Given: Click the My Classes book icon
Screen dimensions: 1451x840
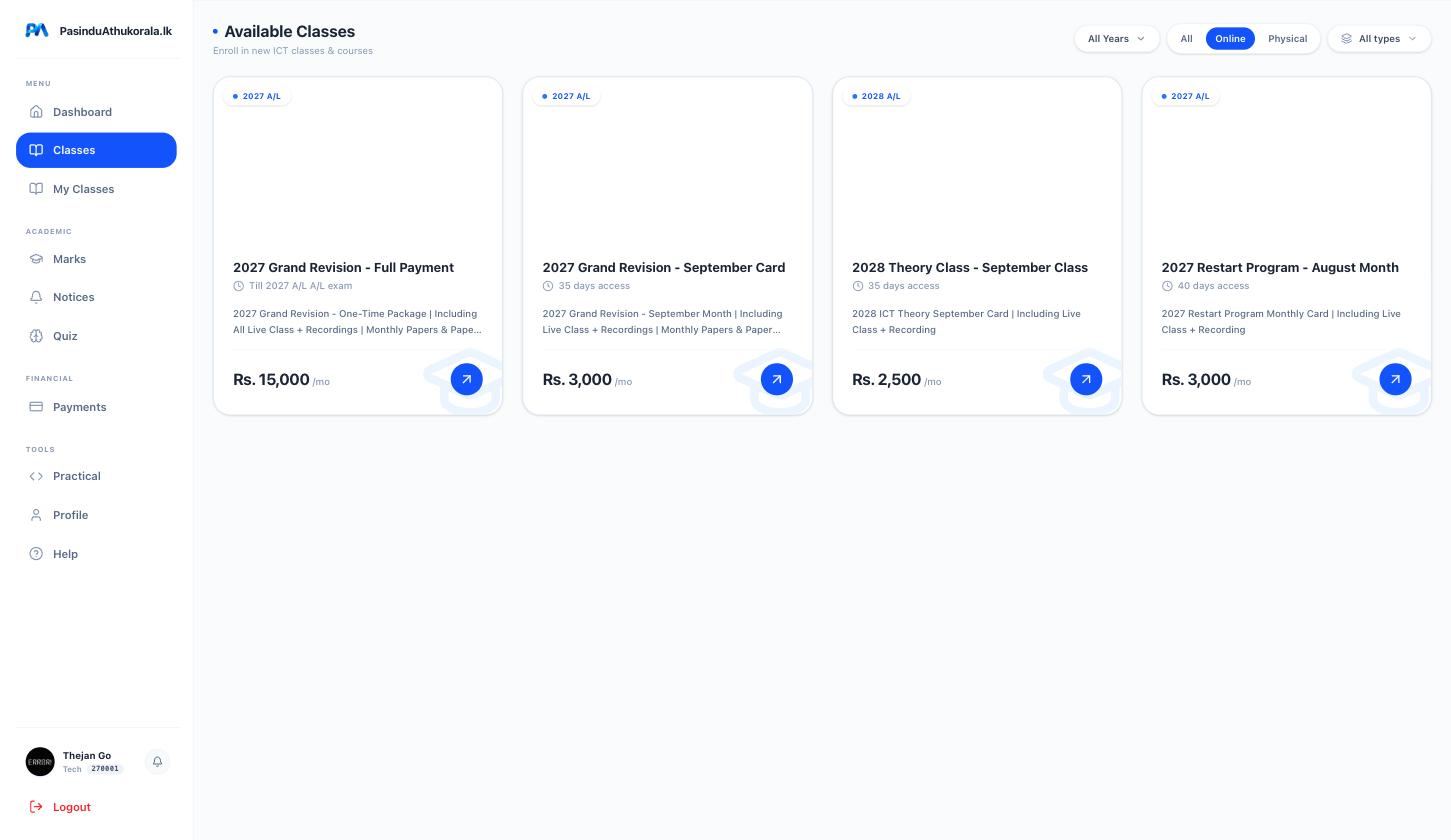Looking at the screenshot, I should click(x=36, y=189).
